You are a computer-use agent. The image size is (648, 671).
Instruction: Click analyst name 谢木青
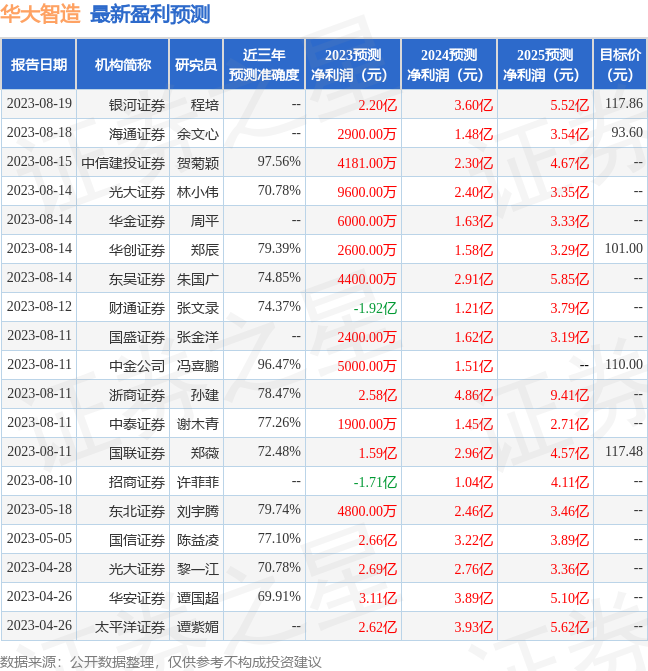198,424
